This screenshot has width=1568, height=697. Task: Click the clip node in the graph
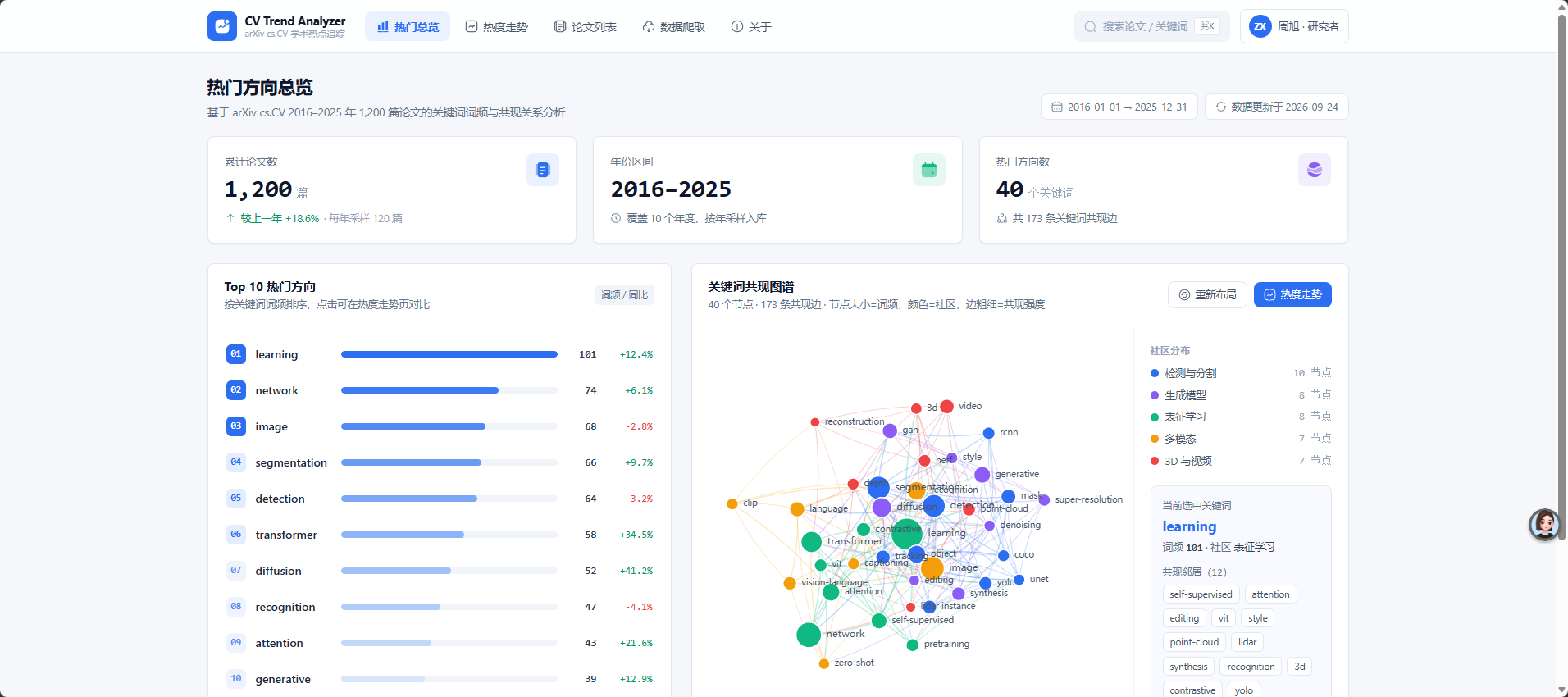coord(732,503)
